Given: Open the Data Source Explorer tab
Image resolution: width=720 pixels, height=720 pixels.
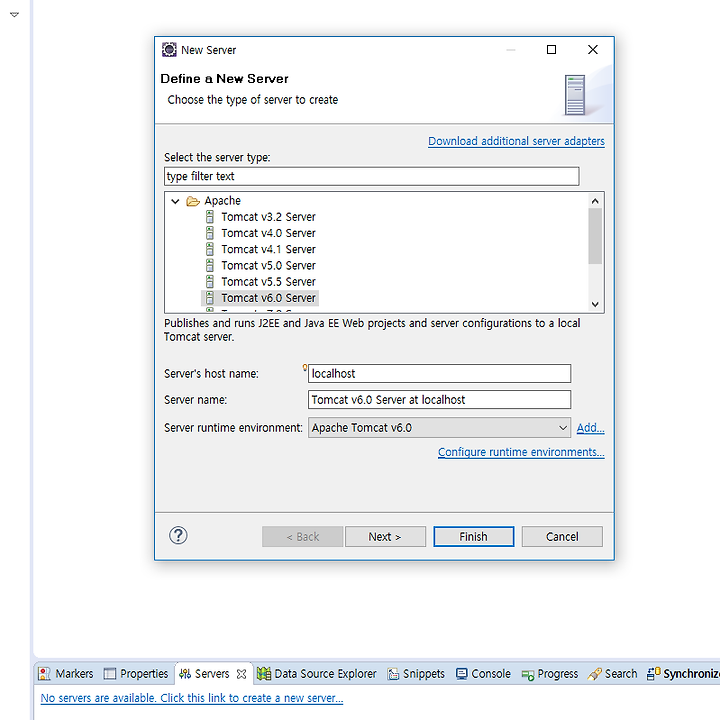Looking at the screenshot, I should pyautogui.click(x=317, y=674).
